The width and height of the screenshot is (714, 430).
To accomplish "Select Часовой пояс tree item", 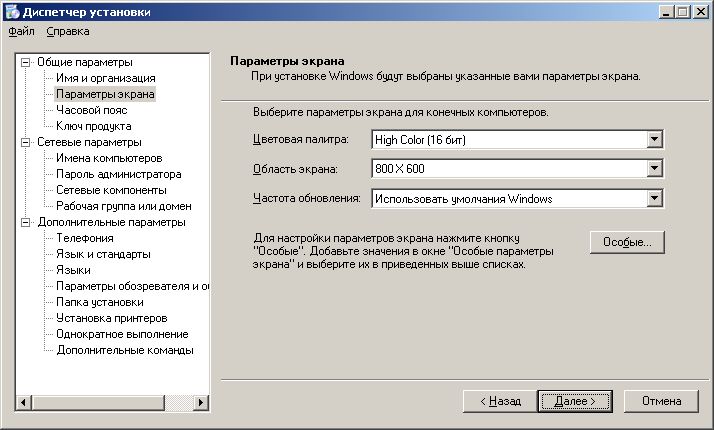I will click(91, 110).
